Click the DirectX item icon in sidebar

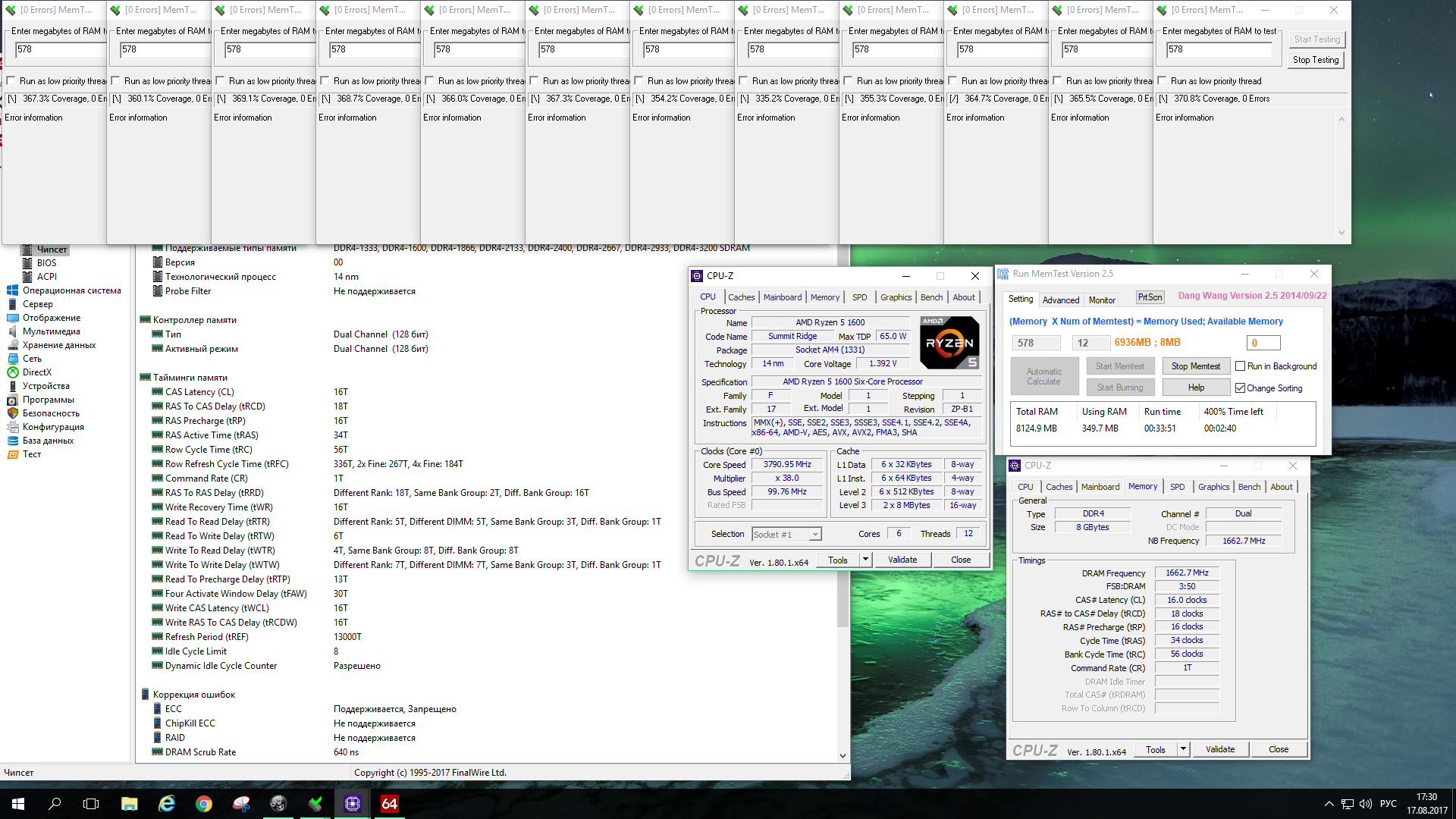(x=13, y=372)
